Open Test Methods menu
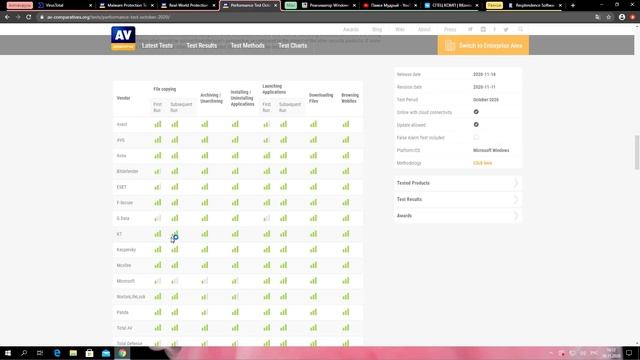Viewport: 640px width, 360px height. click(247, 45)
